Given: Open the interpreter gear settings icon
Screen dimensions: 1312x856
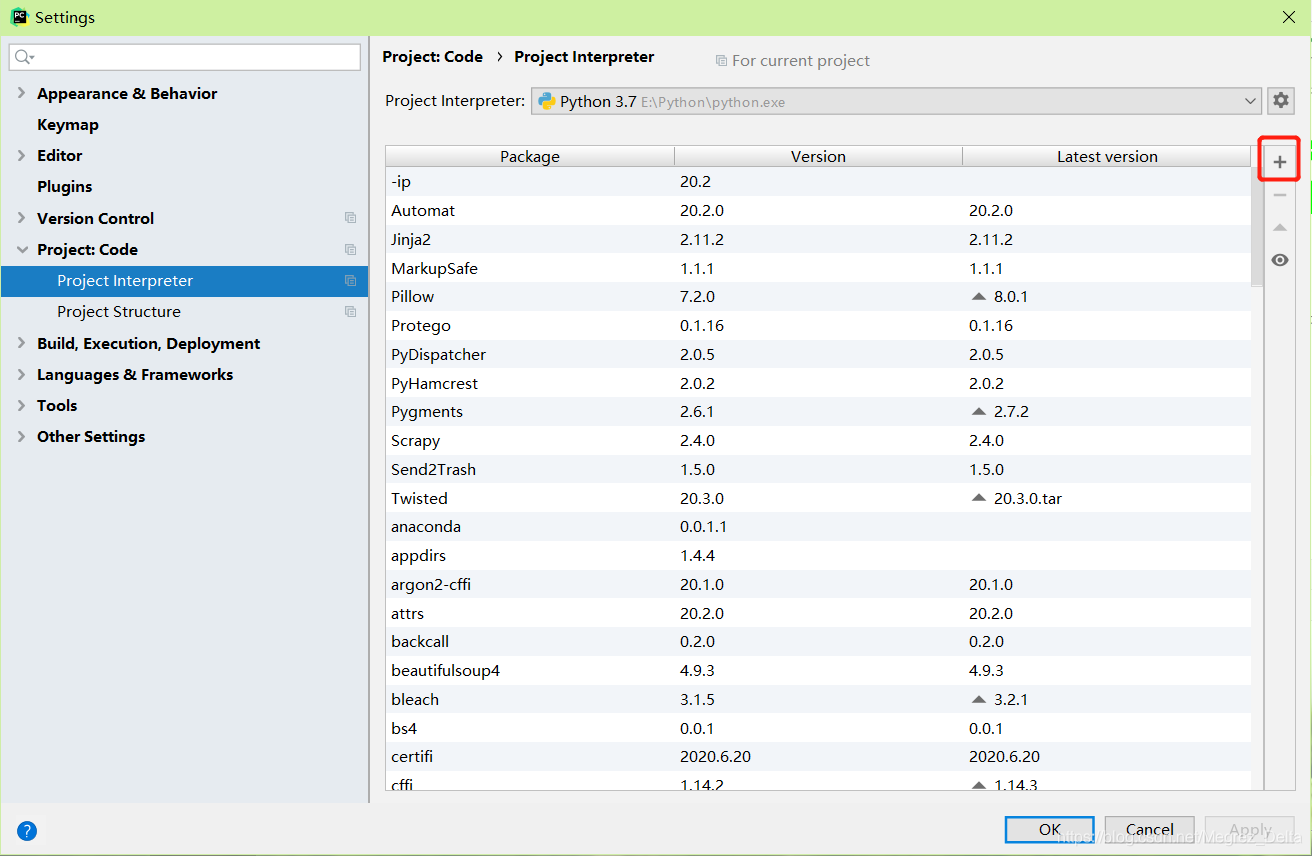Looking at the screenshot, I should click(1280, 101).
